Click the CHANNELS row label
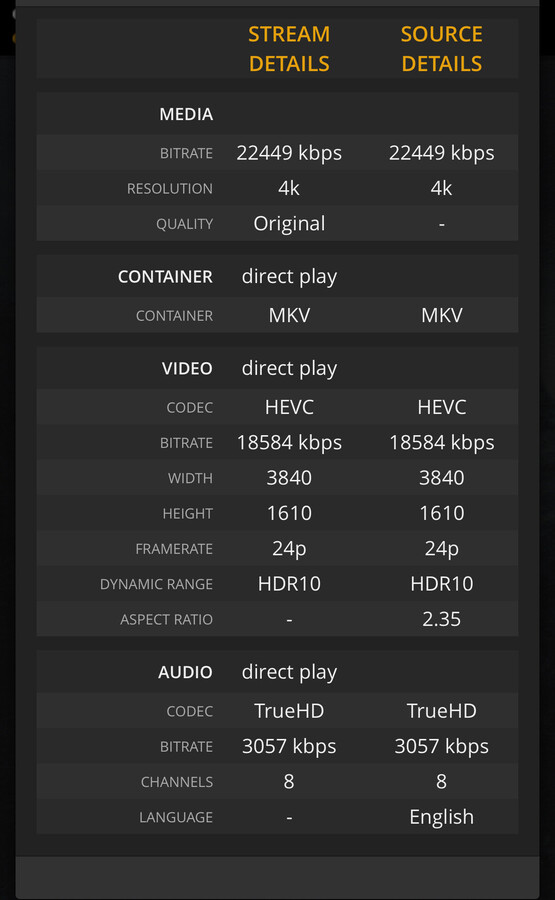The width and height of the screenshot is (555, 900). (x=177, y=782)
